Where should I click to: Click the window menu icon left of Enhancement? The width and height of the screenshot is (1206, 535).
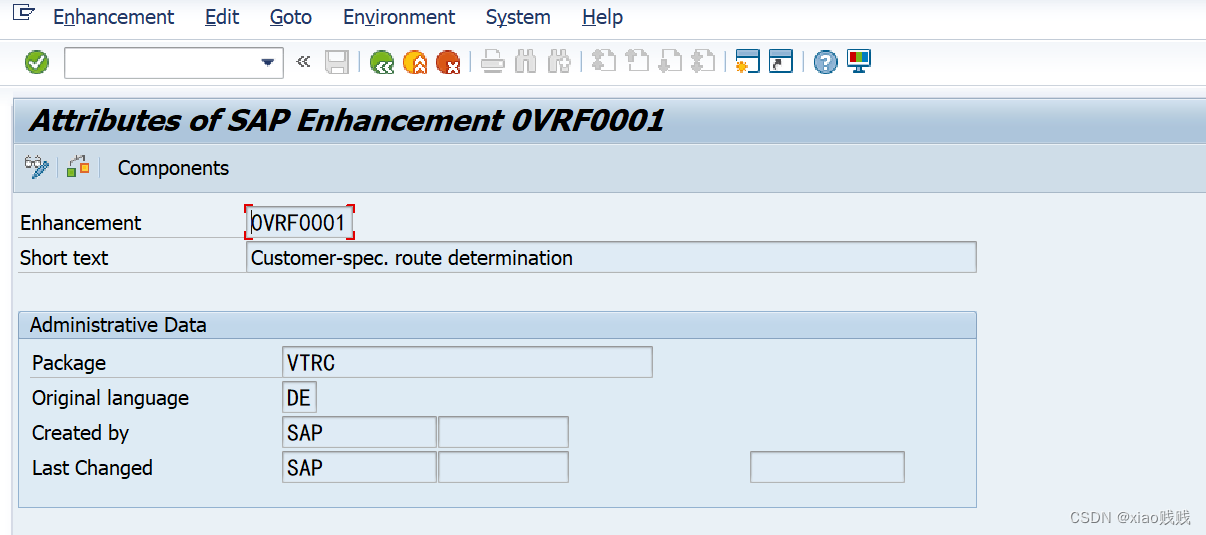[x=23, y=14]
